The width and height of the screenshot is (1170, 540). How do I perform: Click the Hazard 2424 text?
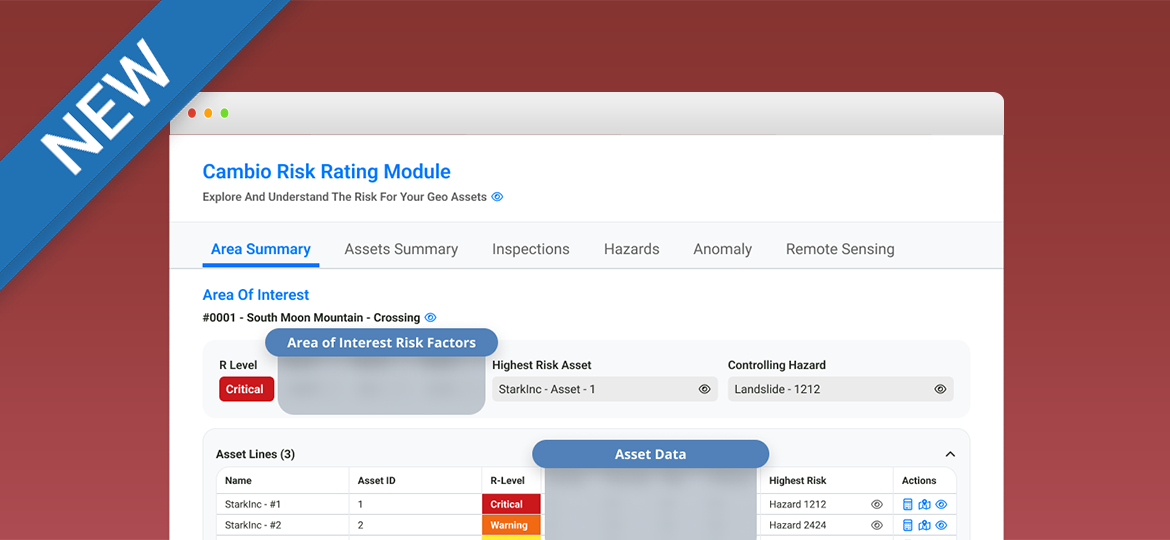pos(798,525)
